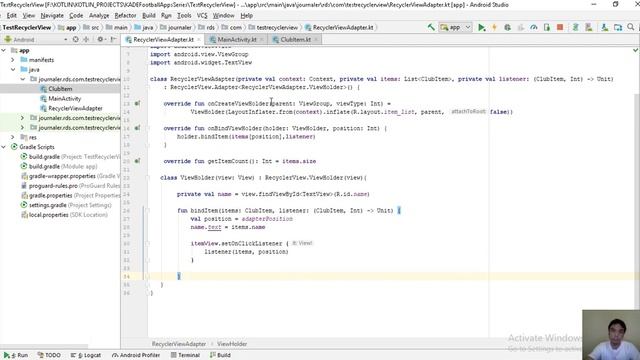Open the Build tool window button

pos(220,355)
